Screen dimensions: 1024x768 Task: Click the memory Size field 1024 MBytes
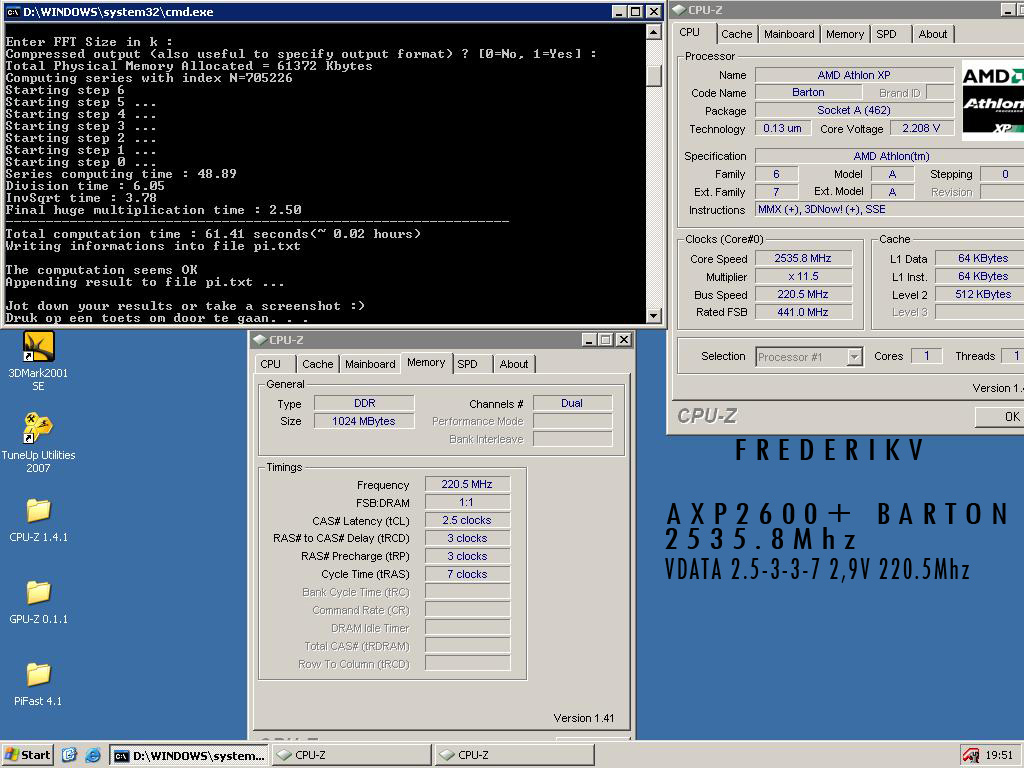(364, 421)
